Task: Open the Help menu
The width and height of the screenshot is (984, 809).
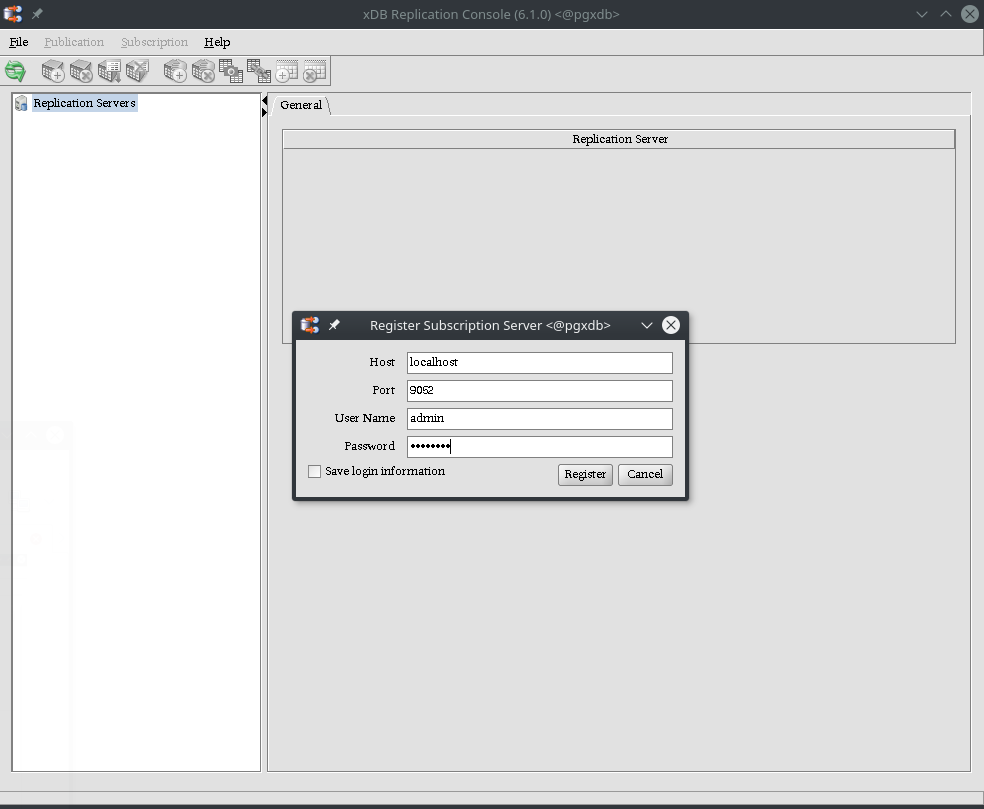Action: (x=217, y=42)
